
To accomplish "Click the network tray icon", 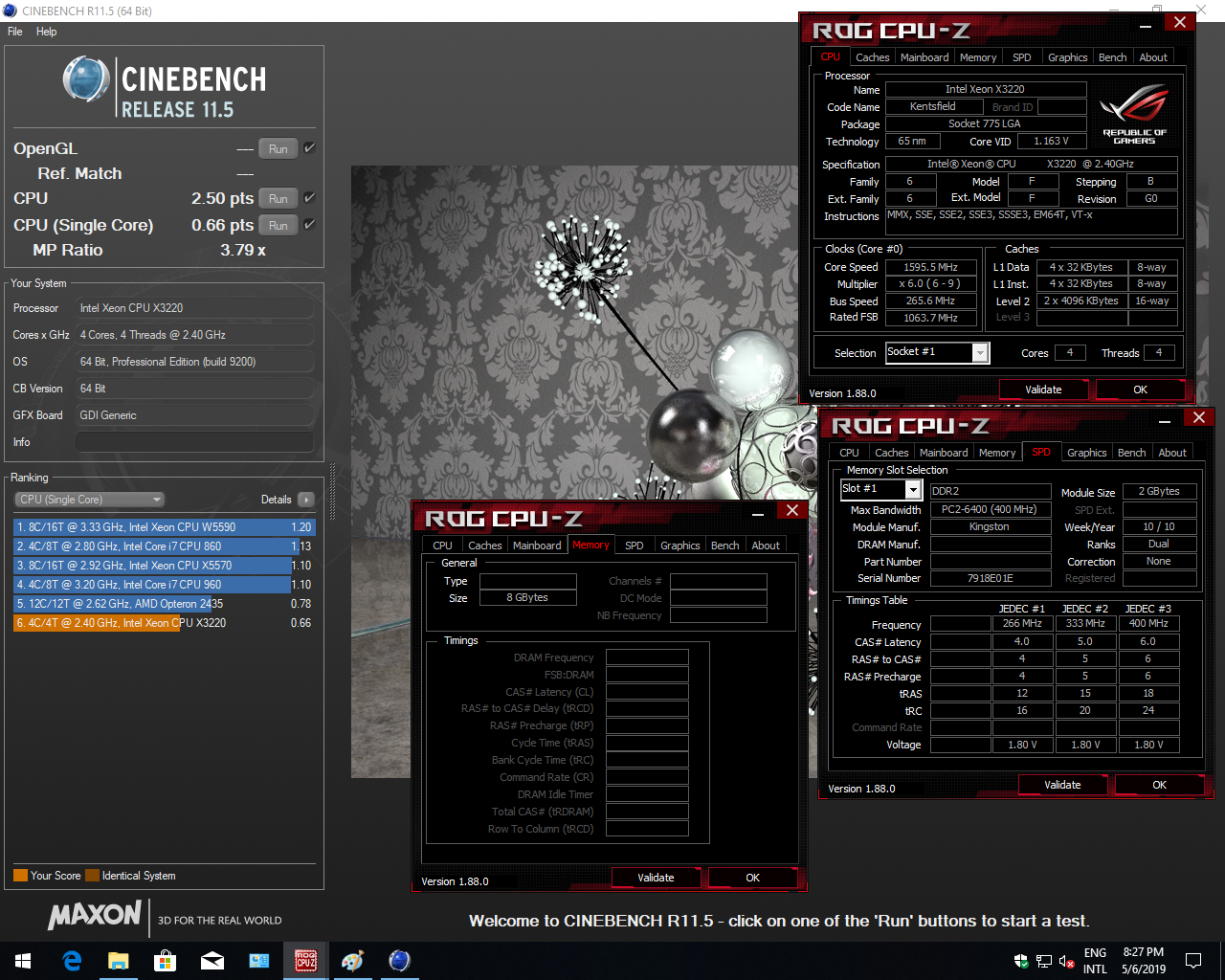I will pyautogui.click(x=1044, y=961).
